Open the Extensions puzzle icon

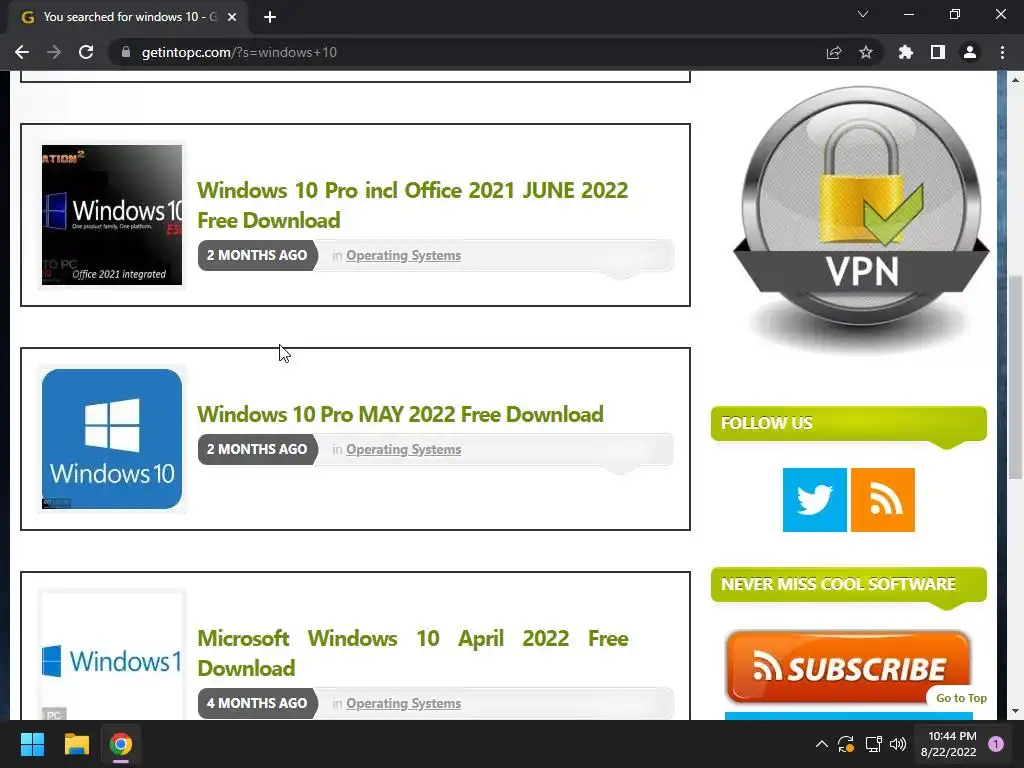coord(906,52)
